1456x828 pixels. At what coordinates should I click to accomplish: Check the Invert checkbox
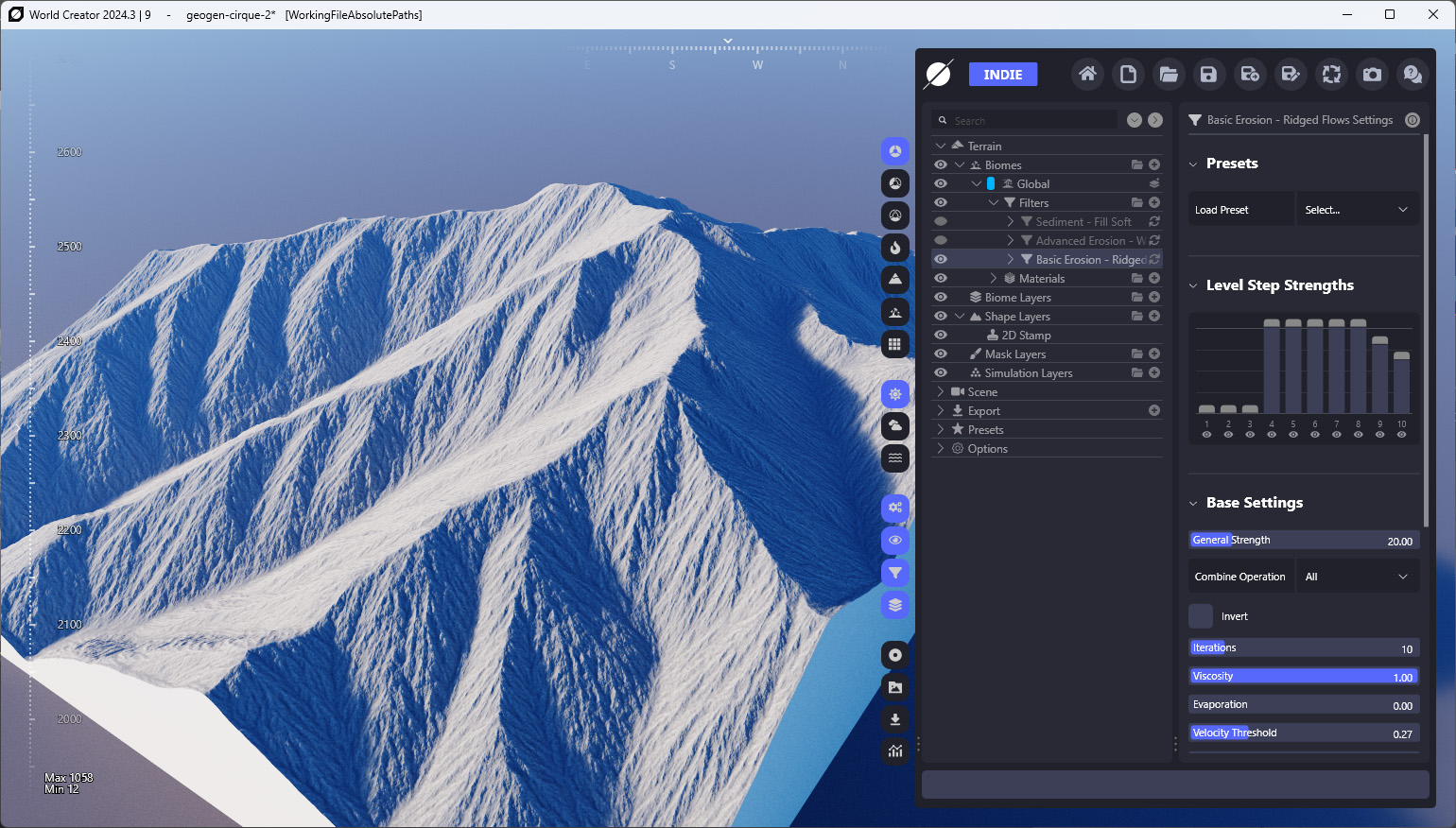tap(1201, 616)
